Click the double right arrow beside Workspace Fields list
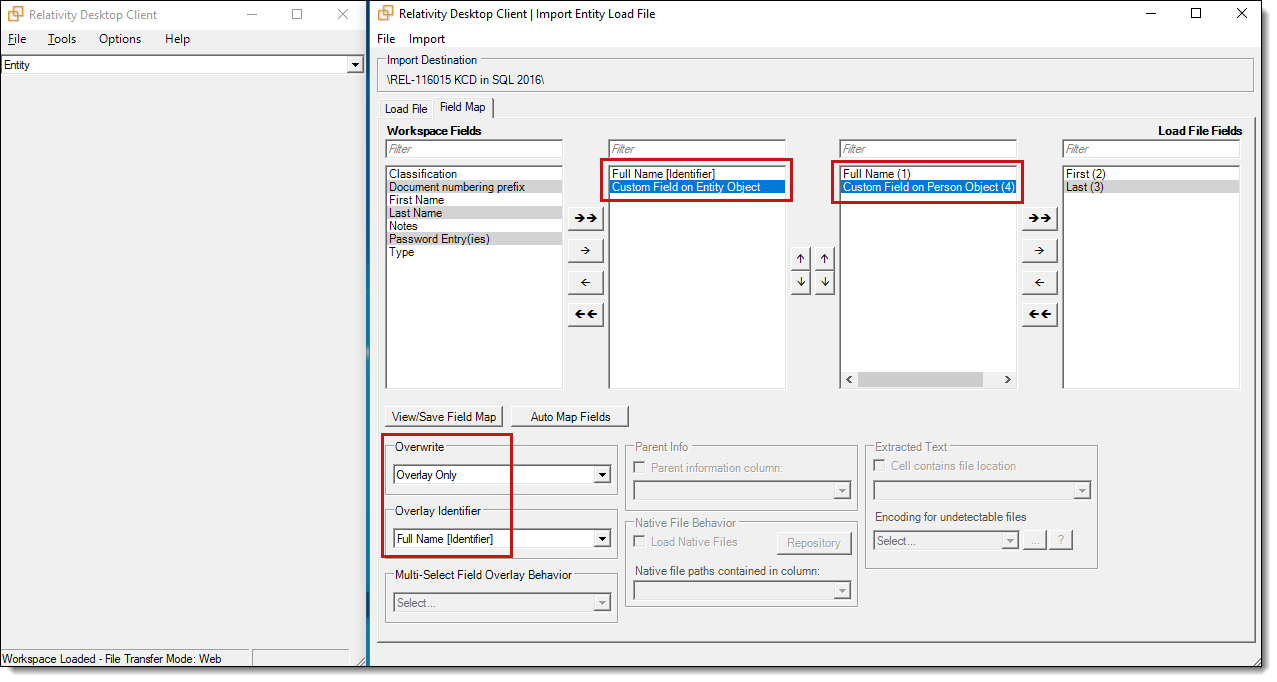The image size is (1277, 682). click(585, 218)
